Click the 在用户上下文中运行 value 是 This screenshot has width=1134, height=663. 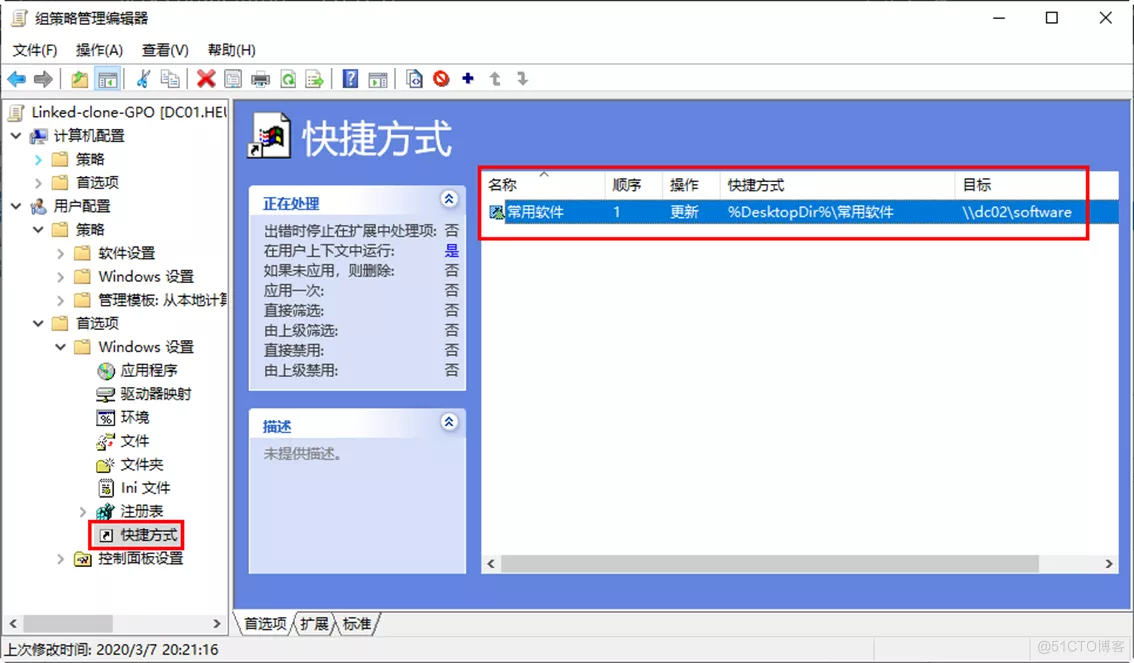(451, 251)
